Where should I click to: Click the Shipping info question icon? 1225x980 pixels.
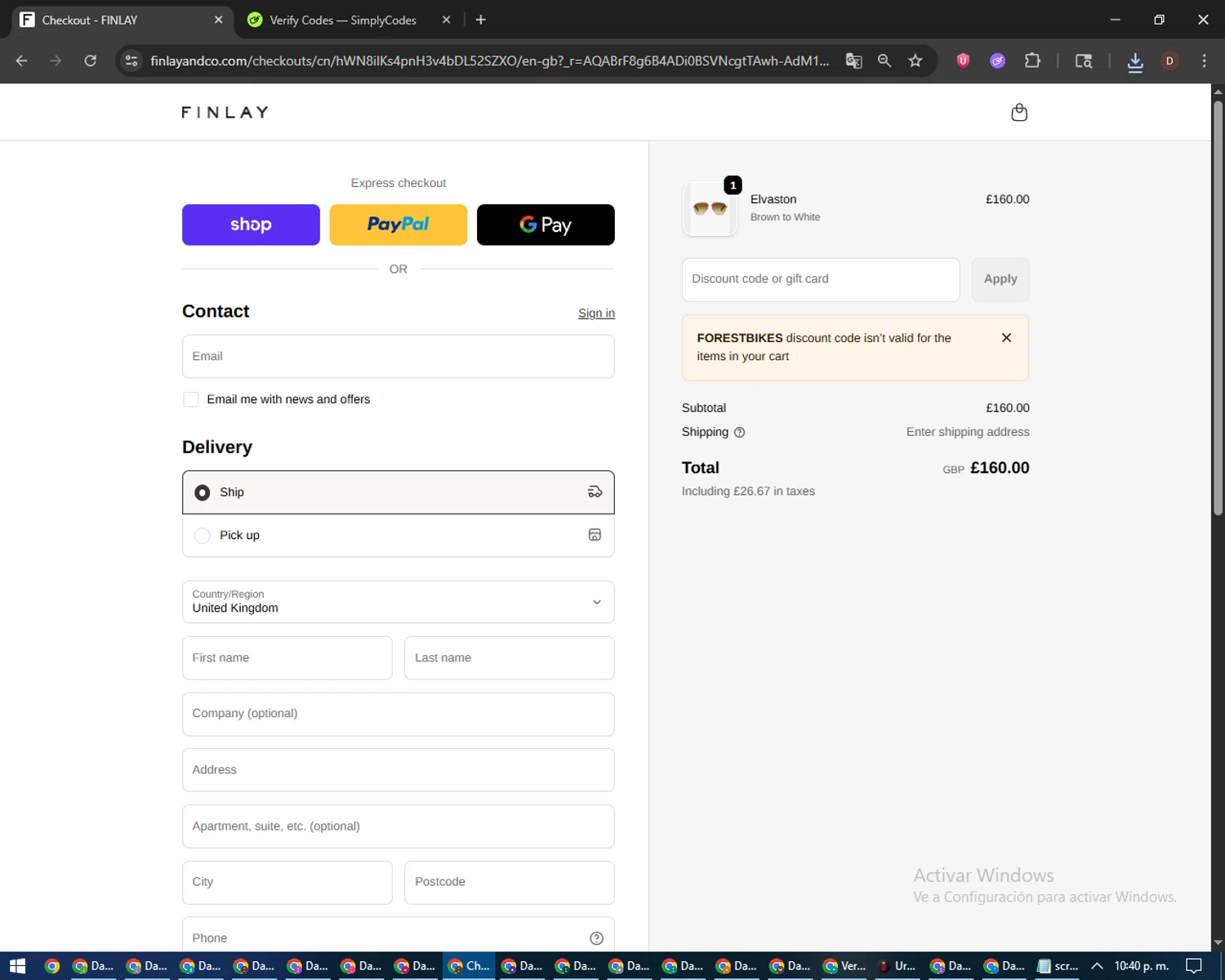coord(739,432)
